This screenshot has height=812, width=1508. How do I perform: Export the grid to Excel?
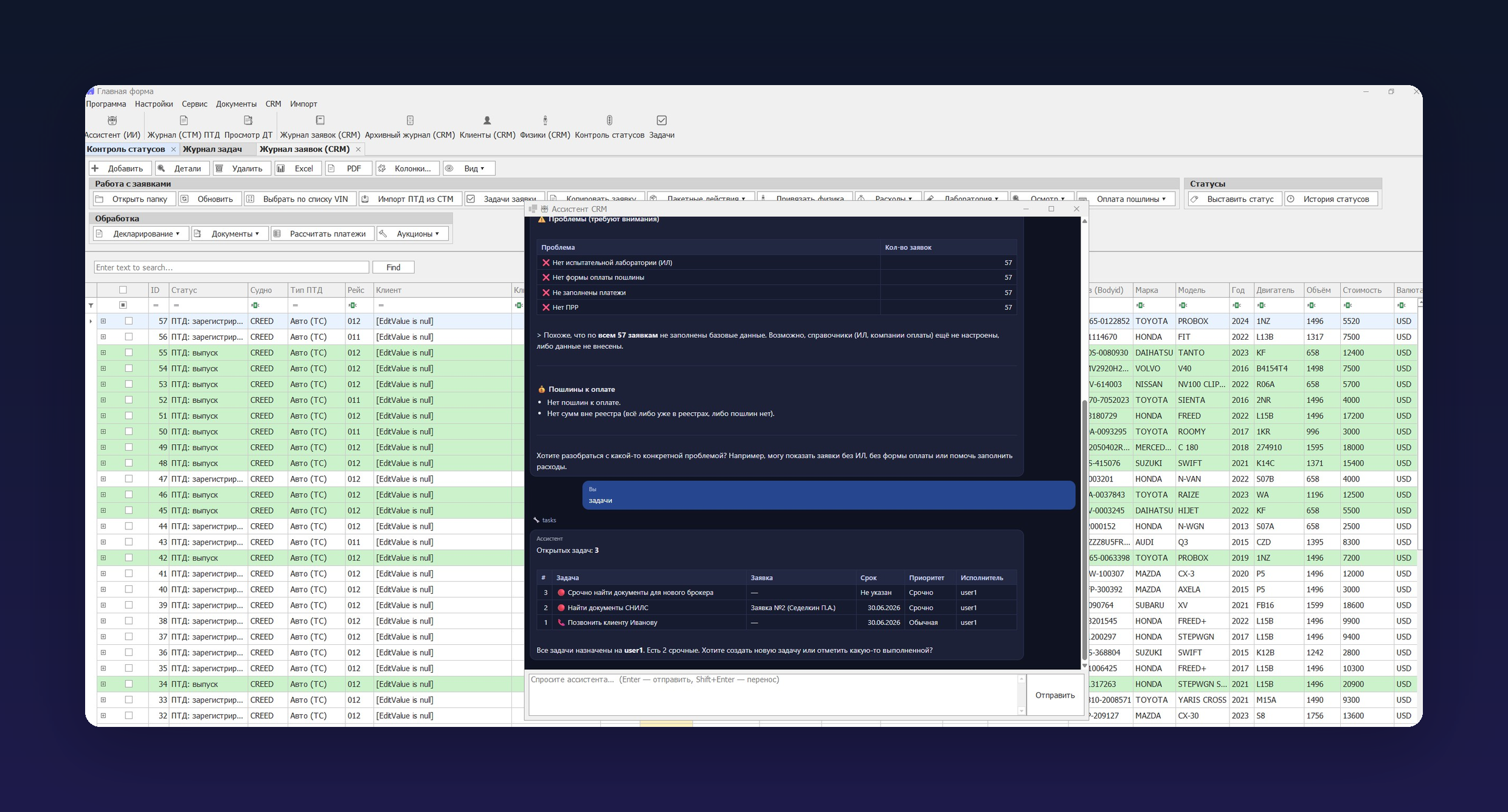click(x=297, y=168)
